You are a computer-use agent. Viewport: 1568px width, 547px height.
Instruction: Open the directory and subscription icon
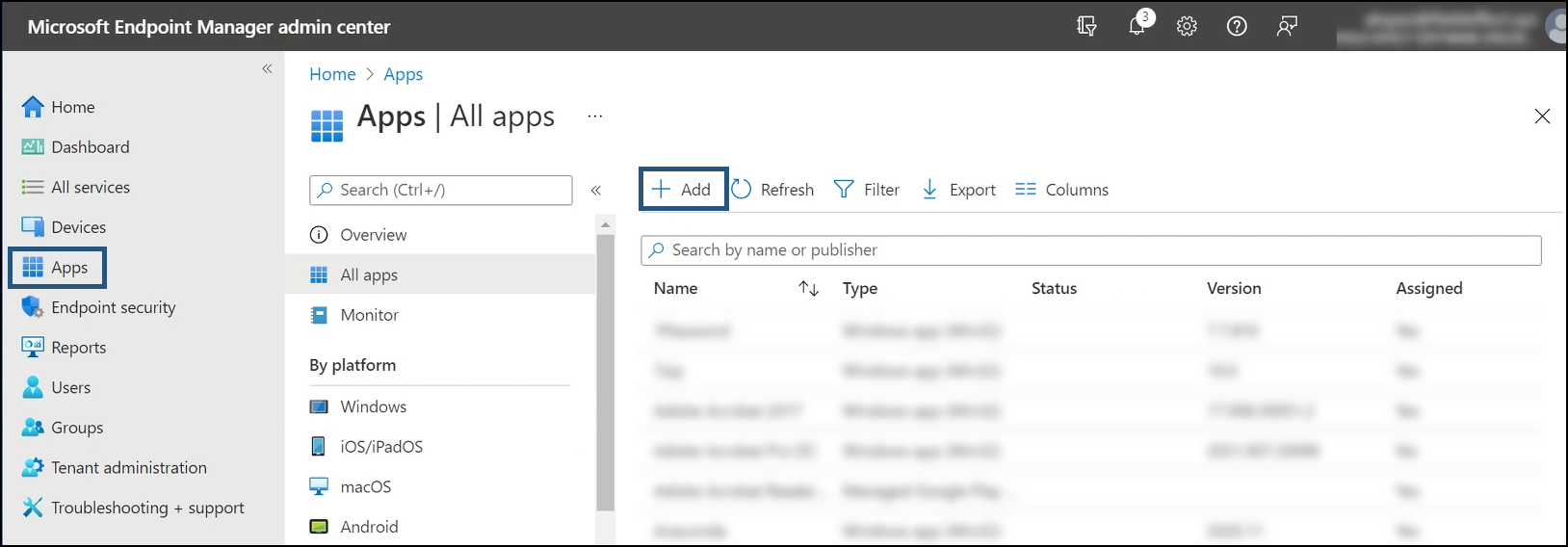pyautogui.click(x=1086, y=27)
